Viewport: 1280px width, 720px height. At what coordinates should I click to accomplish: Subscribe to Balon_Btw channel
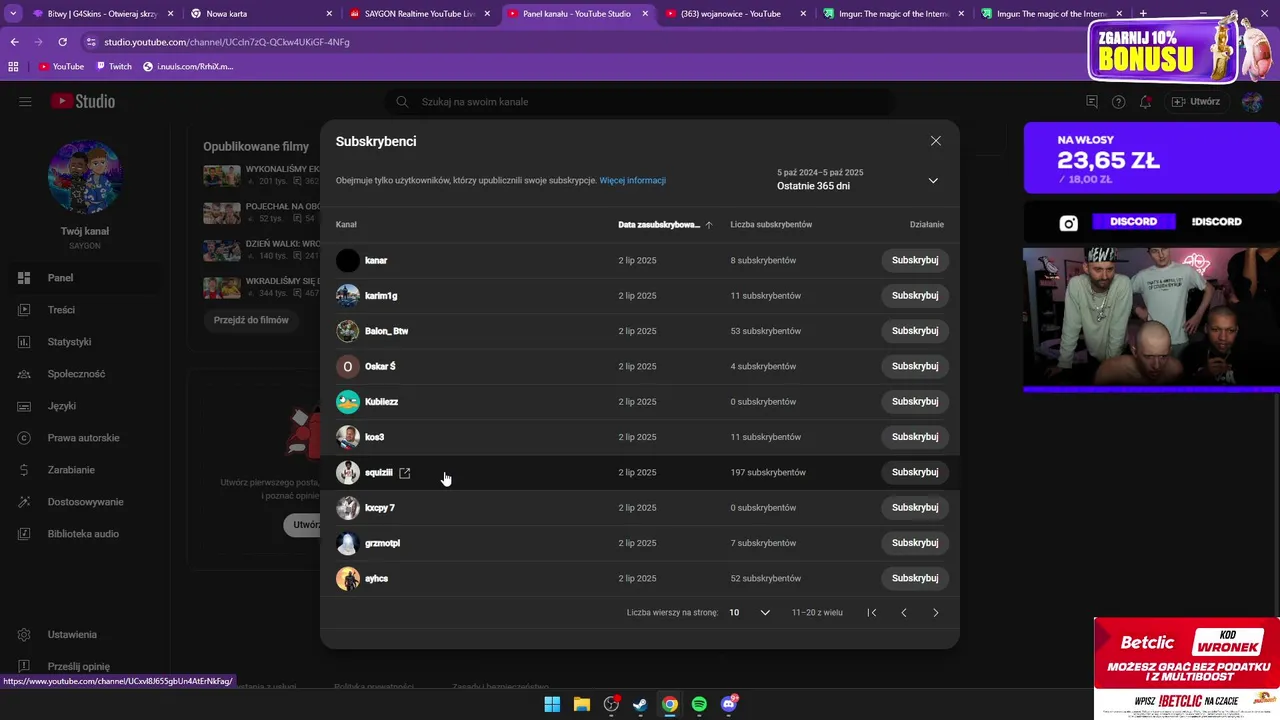(x=915, y=331)
